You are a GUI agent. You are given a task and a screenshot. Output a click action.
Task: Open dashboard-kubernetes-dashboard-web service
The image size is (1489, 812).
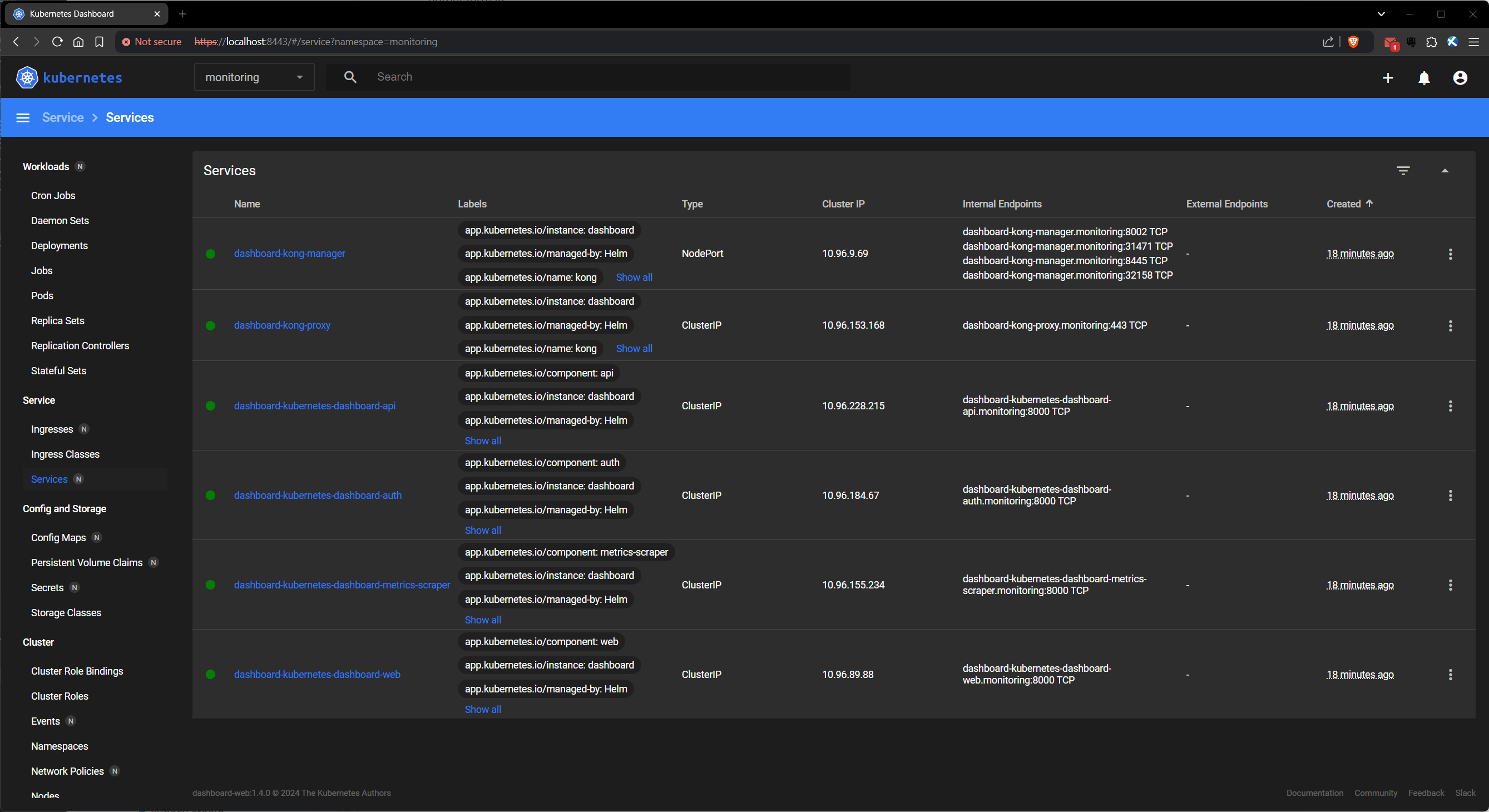point(316,675)
